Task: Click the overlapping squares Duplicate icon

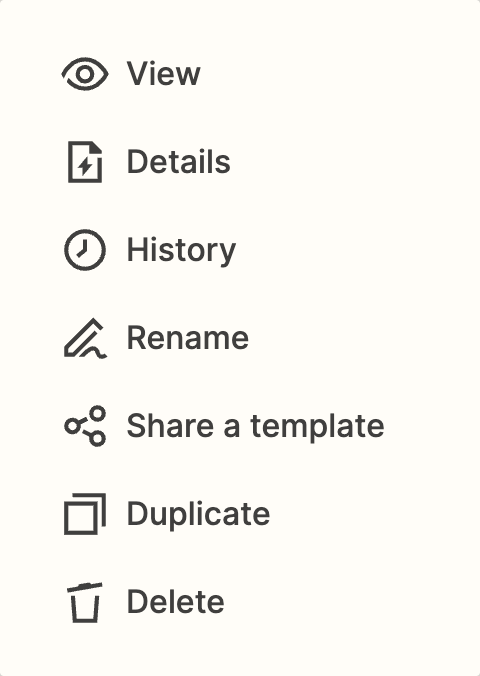Action: click(x=85, y=514)
